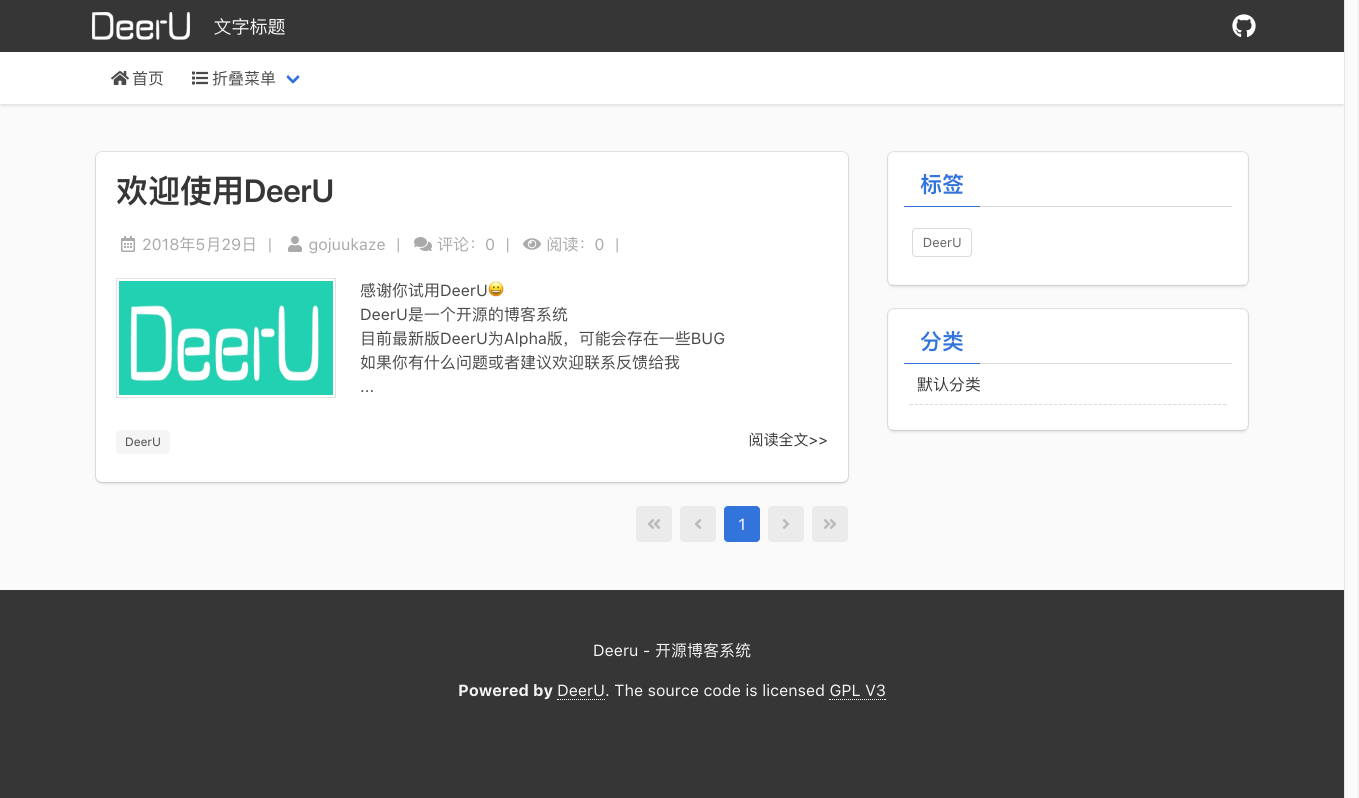Click 阅读全文>> link
The height and width of the screenshot is (798, 1359).
click(x=788, y=440)
